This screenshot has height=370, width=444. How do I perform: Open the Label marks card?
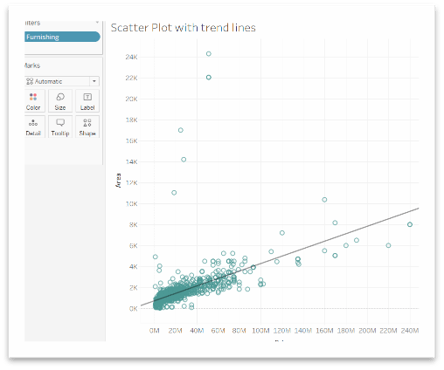tap(87, 101)
